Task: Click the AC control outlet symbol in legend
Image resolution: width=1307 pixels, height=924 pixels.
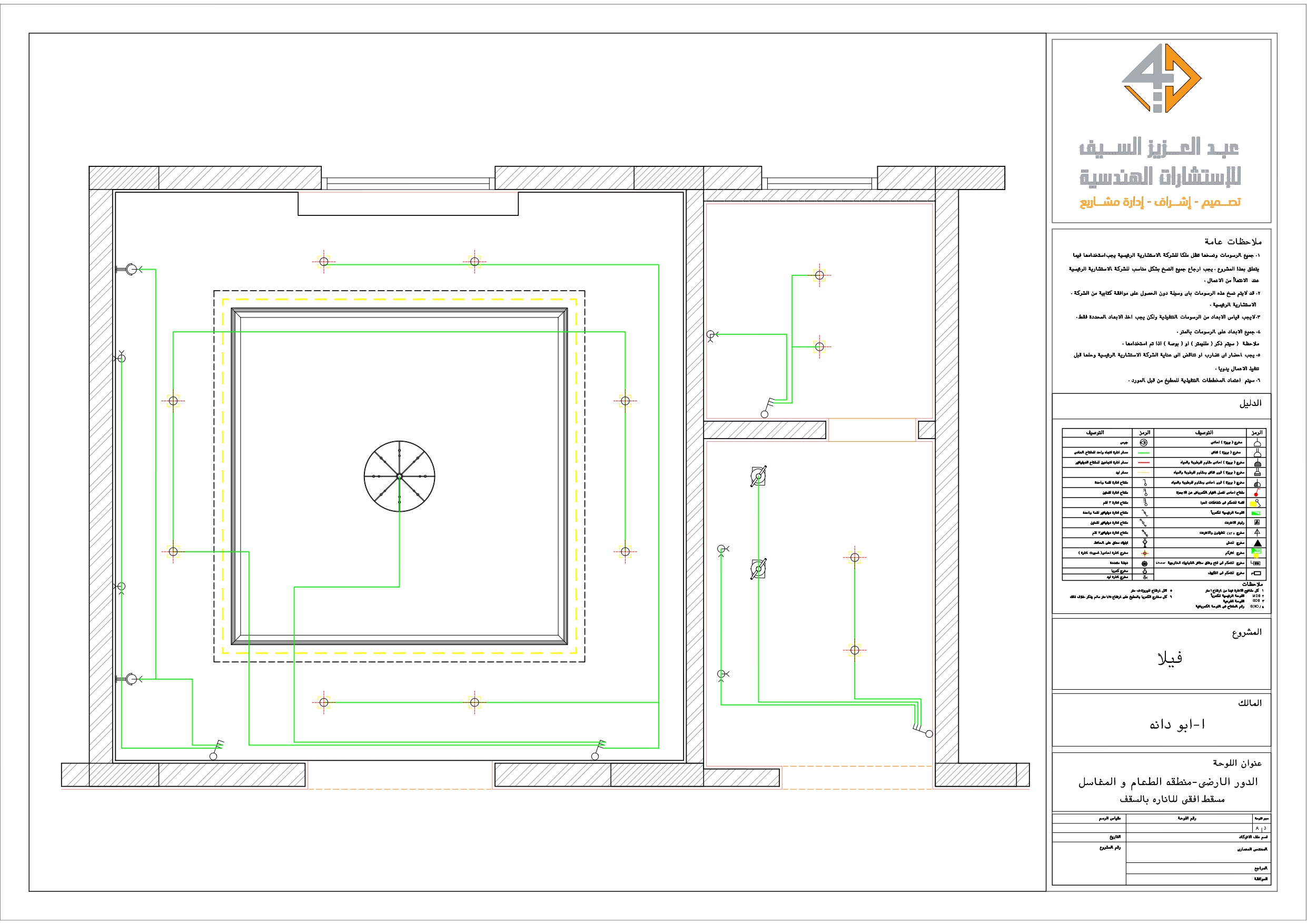Action: [x=1256, y=573]
